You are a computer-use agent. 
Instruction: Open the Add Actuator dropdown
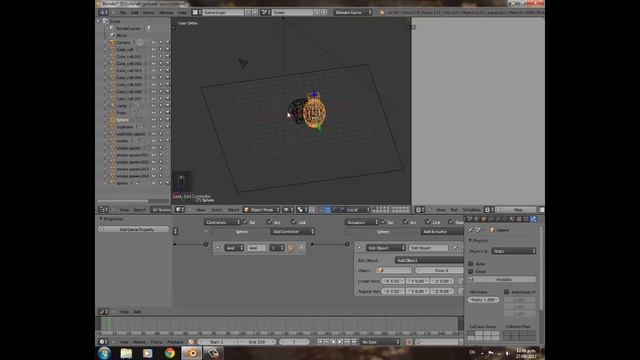[442, 231]
